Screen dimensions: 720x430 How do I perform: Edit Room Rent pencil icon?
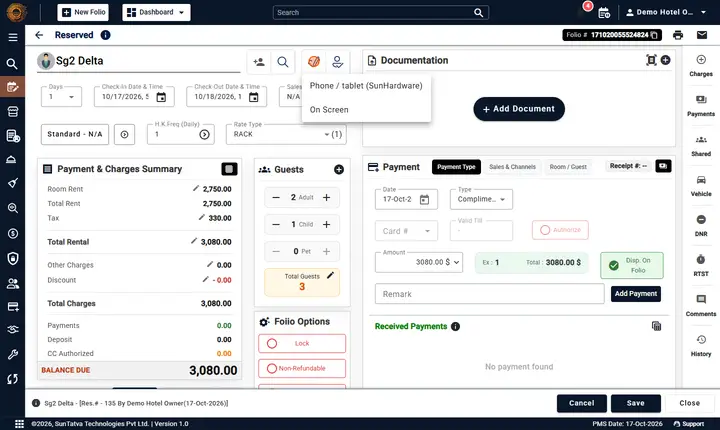pos(196,188)
